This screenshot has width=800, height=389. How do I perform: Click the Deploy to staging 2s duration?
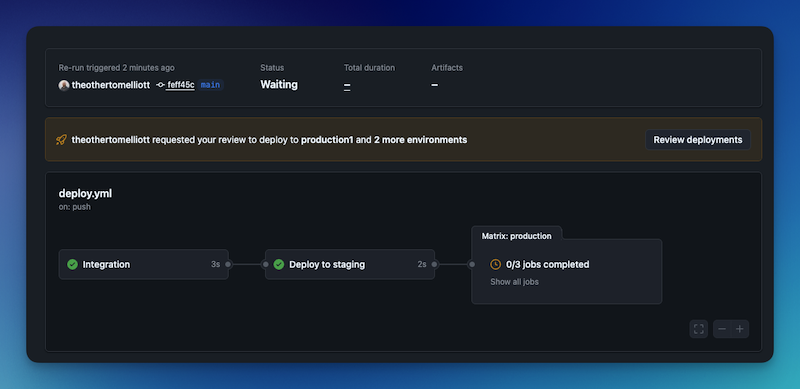[x=422, y=264]
